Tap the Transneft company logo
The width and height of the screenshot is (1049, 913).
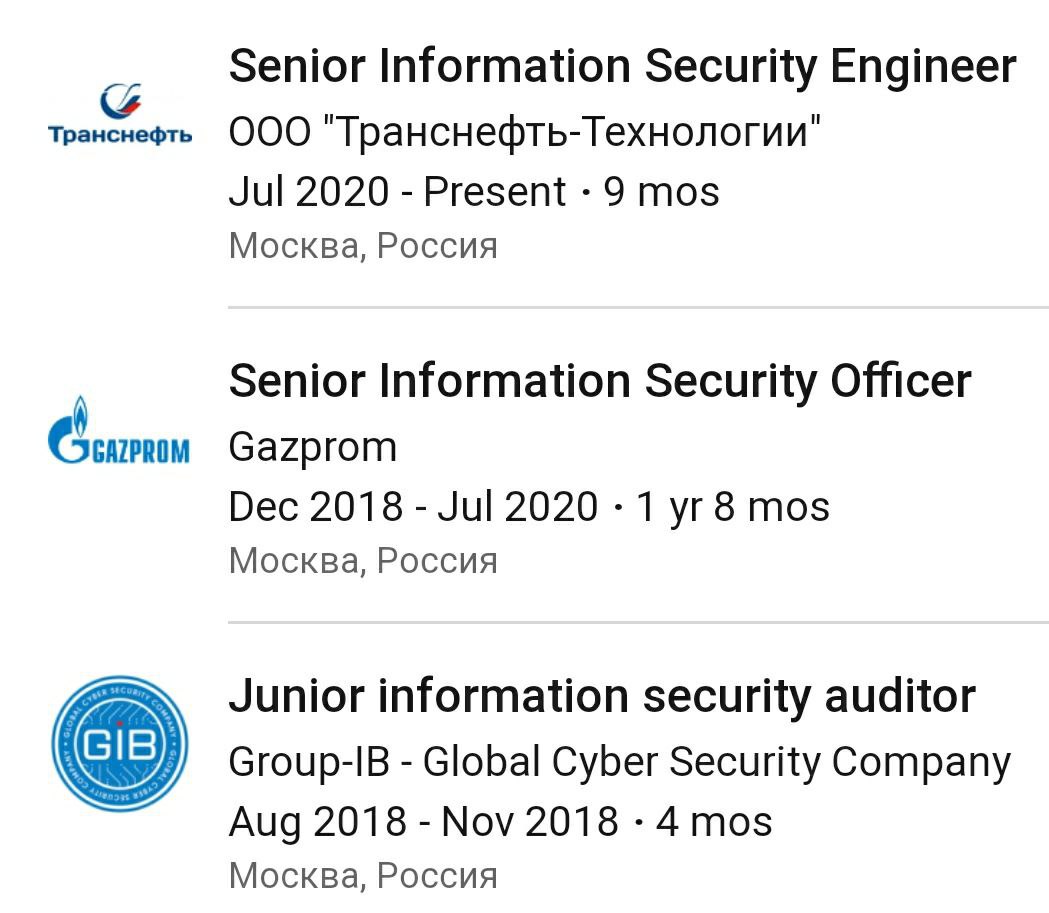click(120, 116)
